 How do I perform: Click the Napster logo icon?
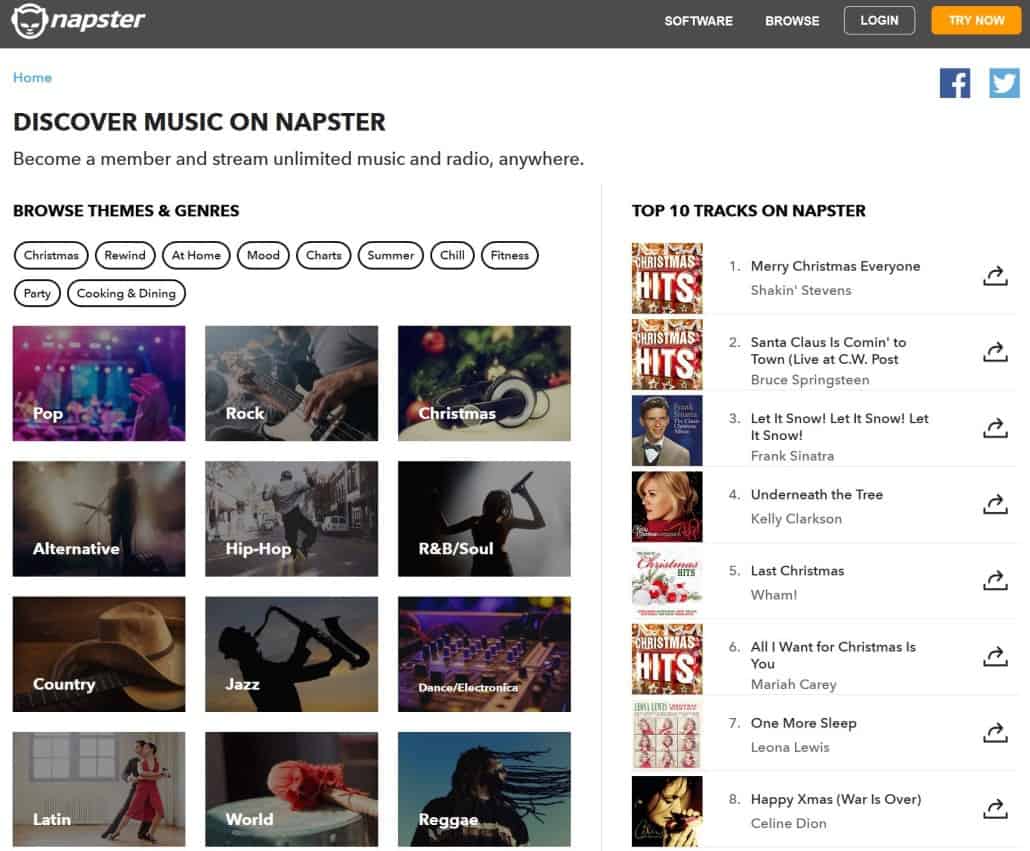click(30, 20)
